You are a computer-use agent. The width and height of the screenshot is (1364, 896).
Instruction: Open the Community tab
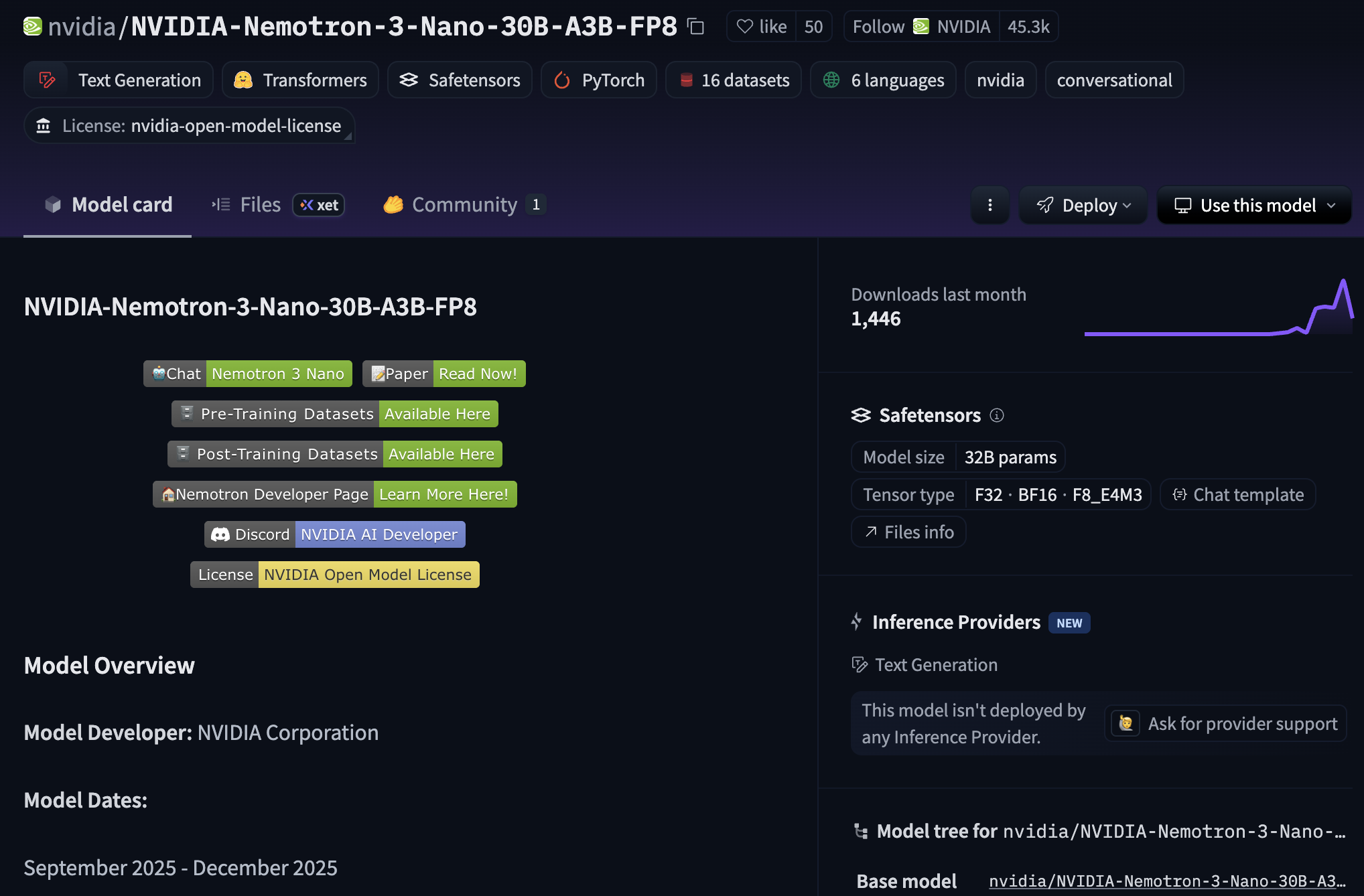coord(464,205)
